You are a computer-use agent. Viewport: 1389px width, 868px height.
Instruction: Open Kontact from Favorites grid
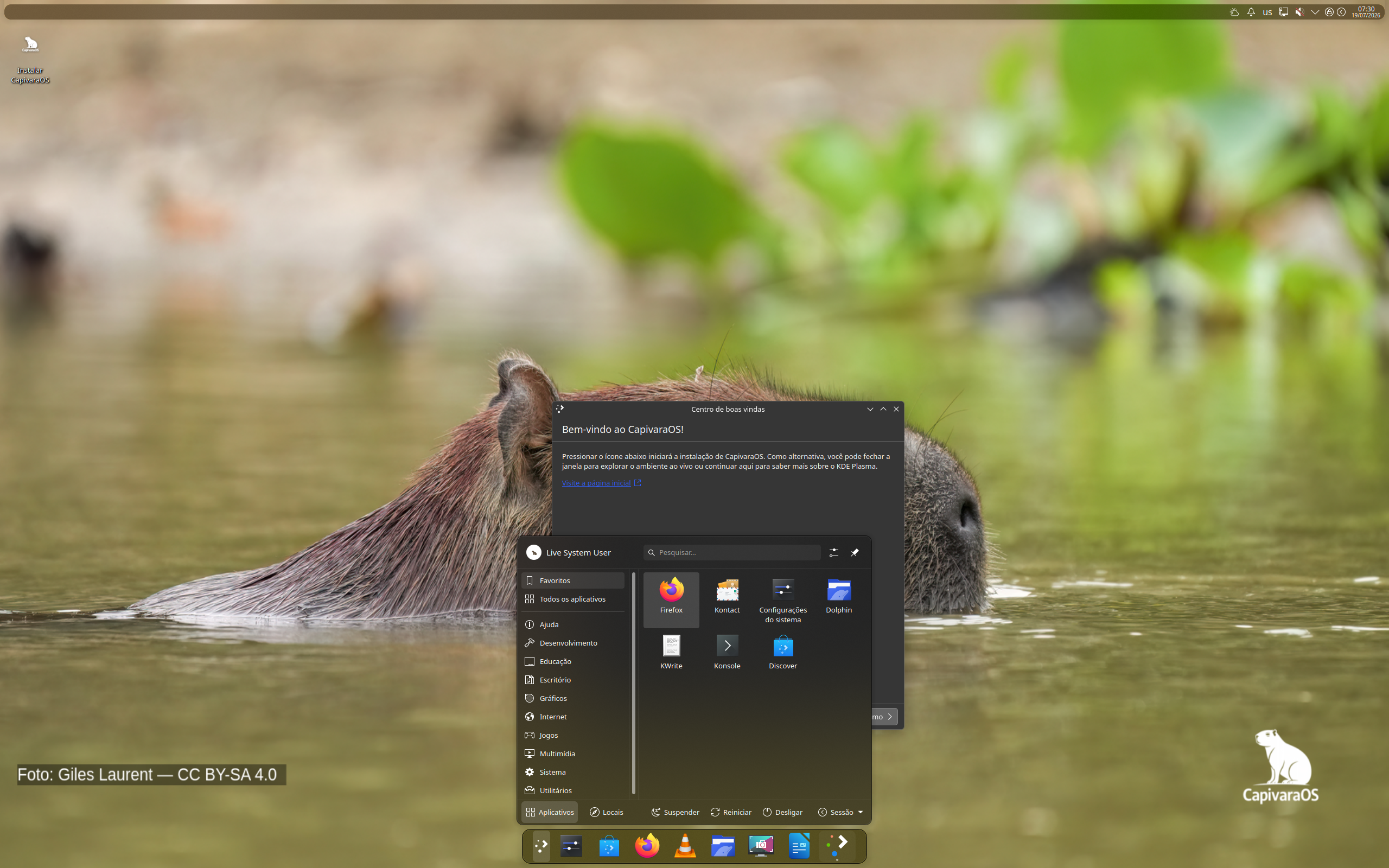click(x=727, y=599)
